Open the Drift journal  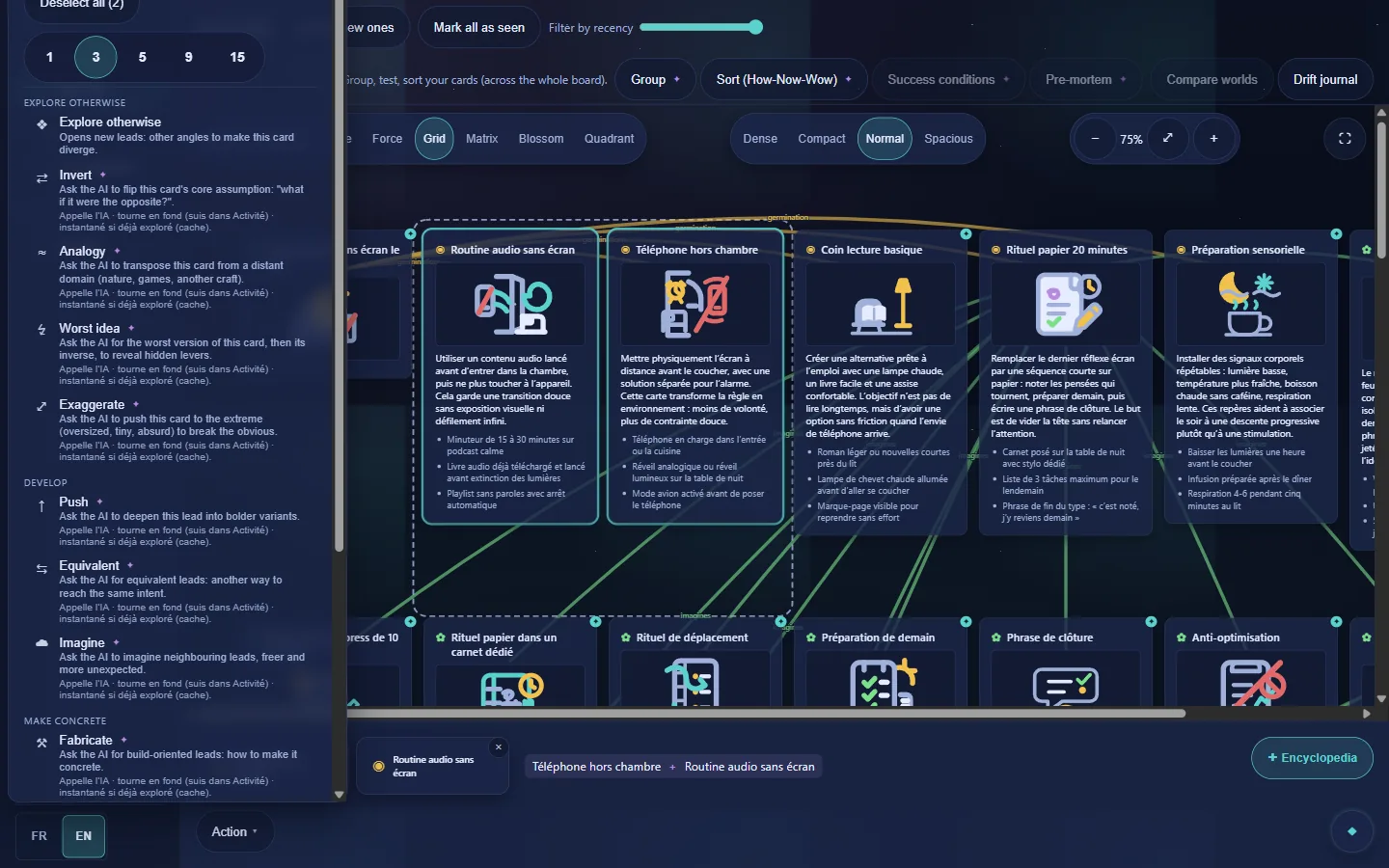tap(1325, 80)
